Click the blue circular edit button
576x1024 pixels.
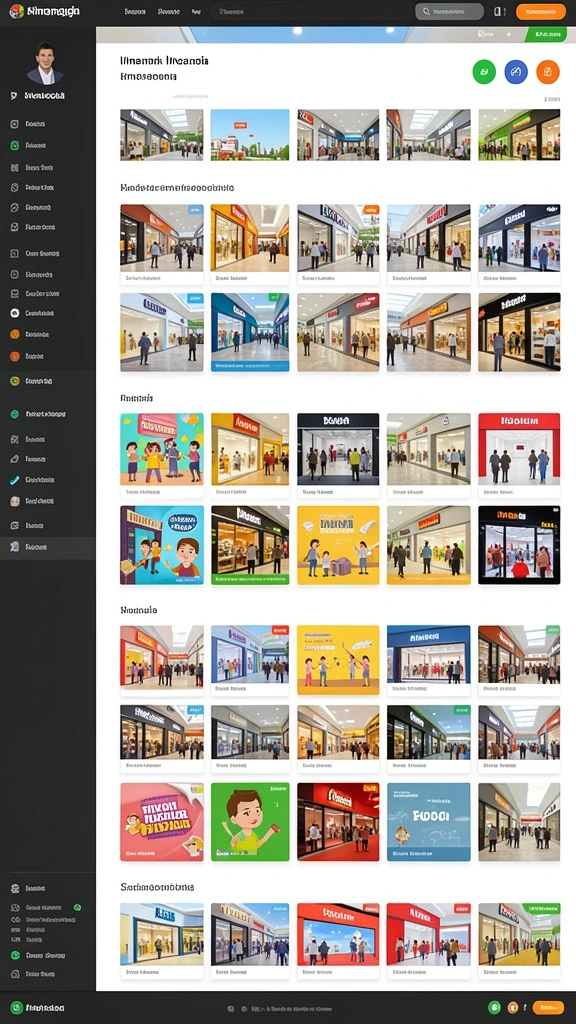(516, 72)
